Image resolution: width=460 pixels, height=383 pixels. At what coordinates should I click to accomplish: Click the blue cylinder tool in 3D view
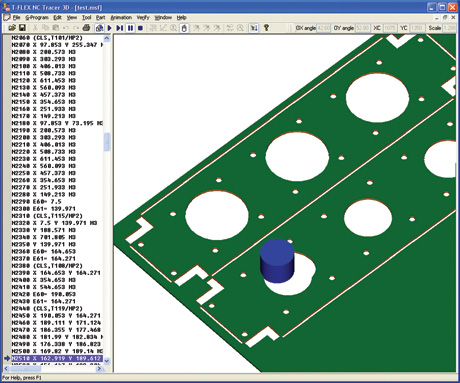(277, 261)
